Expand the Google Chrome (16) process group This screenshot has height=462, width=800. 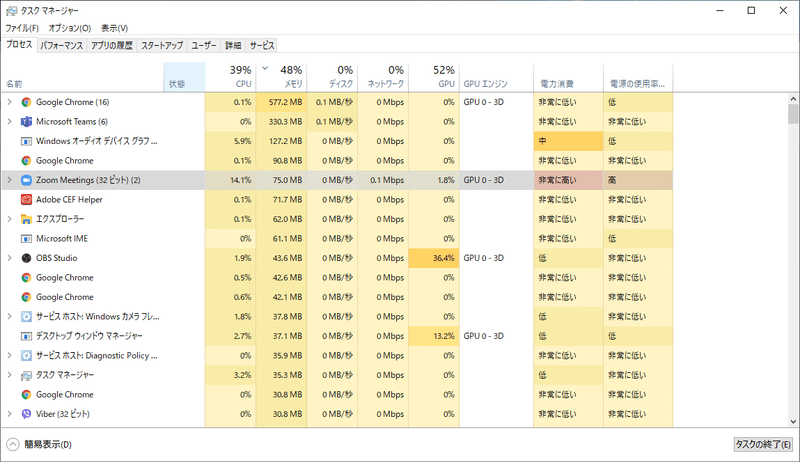point(9,102)
